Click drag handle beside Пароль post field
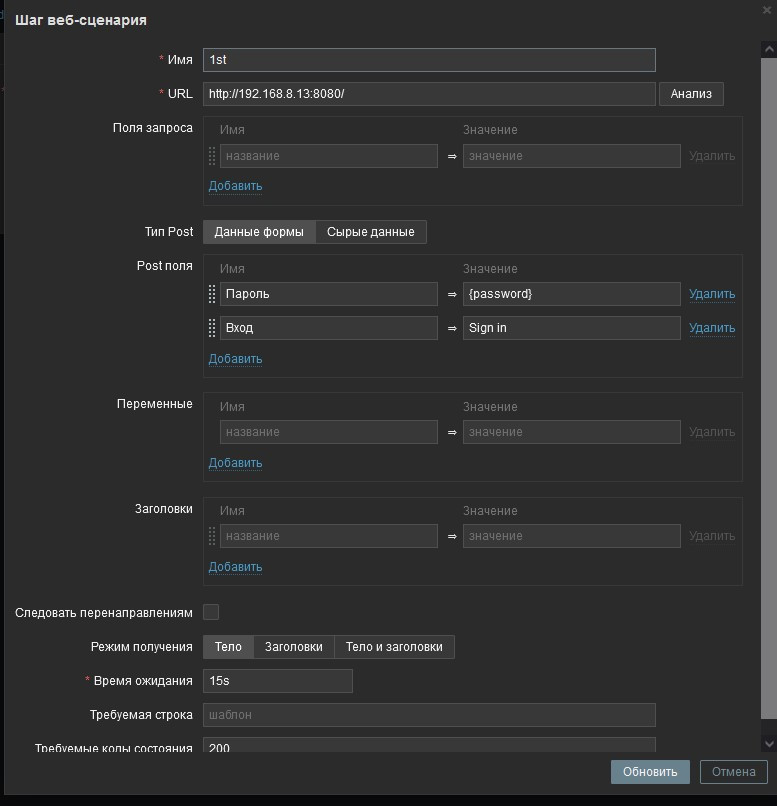The width and height of the screenshot is (777, 806). [212, 294]
